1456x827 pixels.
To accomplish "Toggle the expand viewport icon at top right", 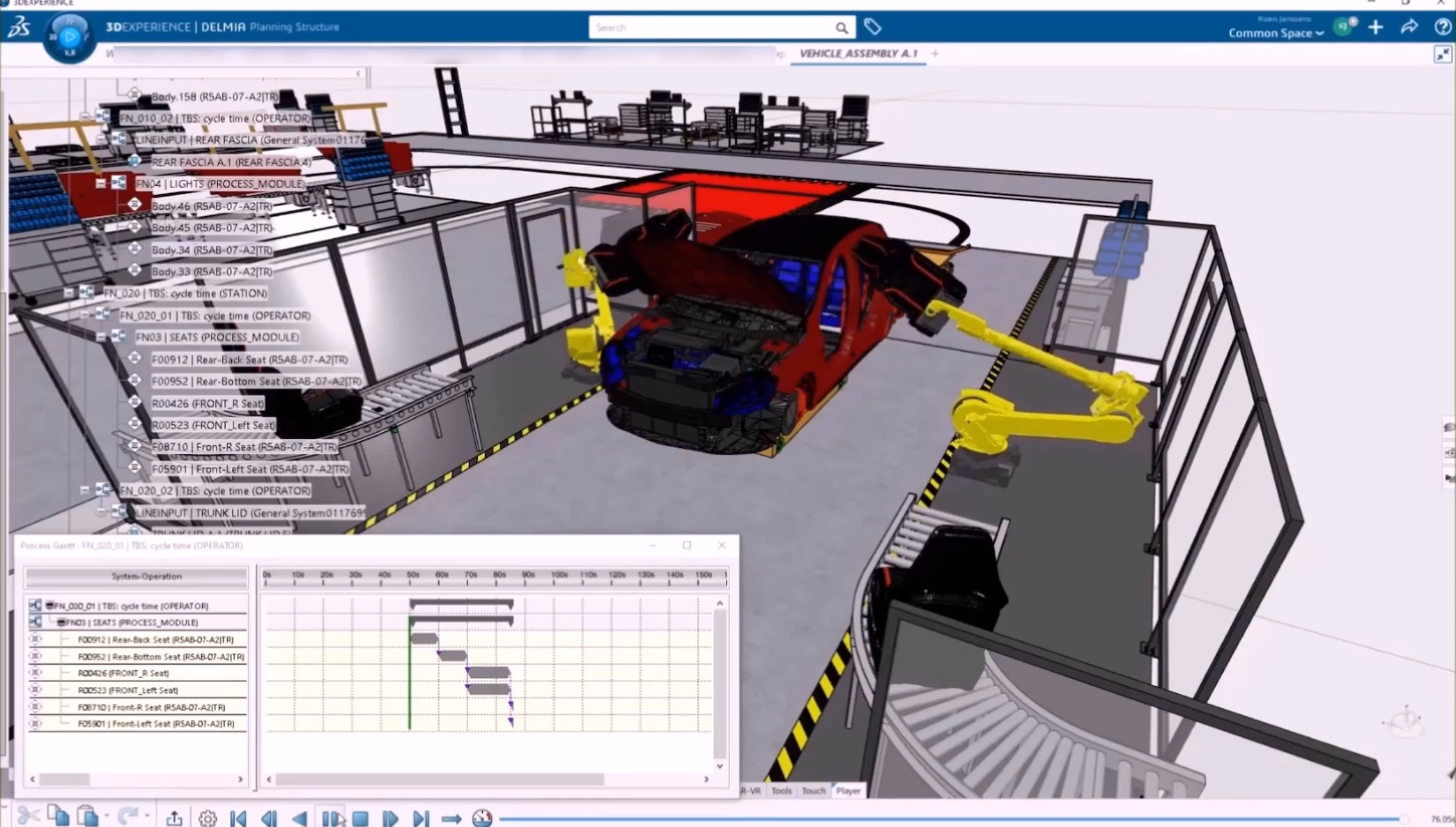I will point(1442,54).
